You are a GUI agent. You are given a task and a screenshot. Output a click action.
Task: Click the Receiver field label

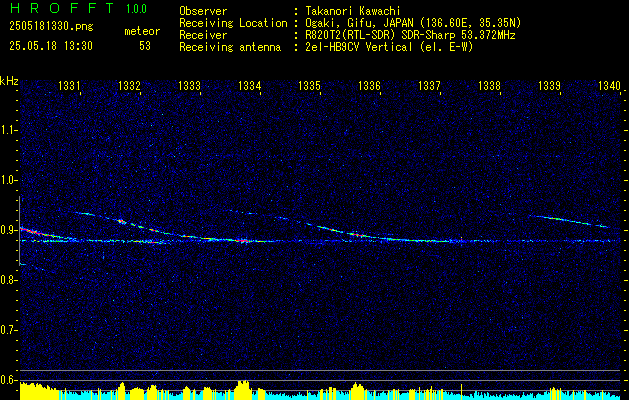[x=203, y=35]
